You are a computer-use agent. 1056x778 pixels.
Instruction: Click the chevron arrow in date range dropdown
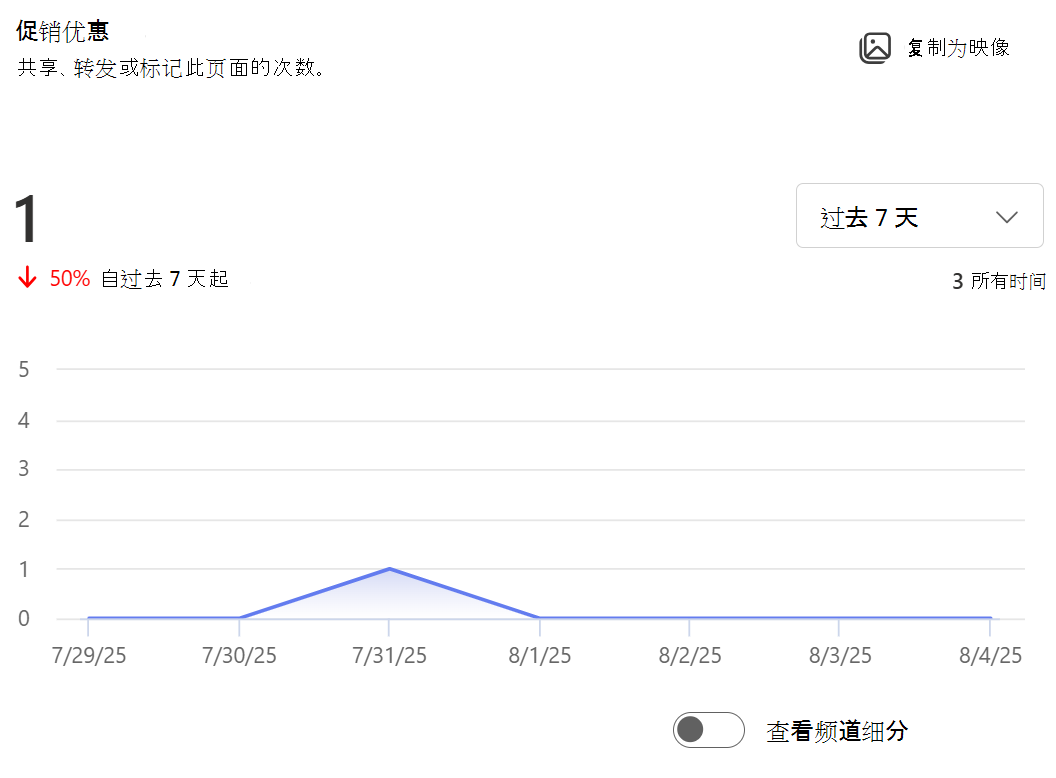1006,218
